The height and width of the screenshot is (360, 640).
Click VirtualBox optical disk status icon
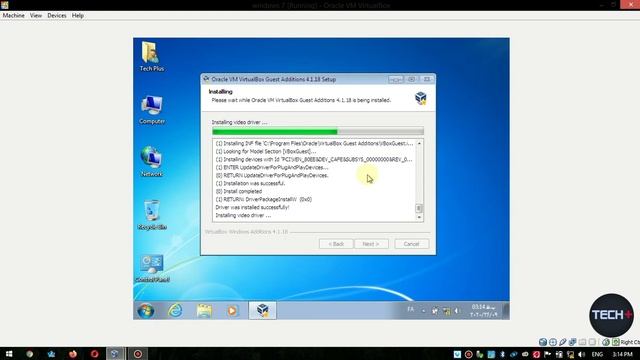pos(553,342)
